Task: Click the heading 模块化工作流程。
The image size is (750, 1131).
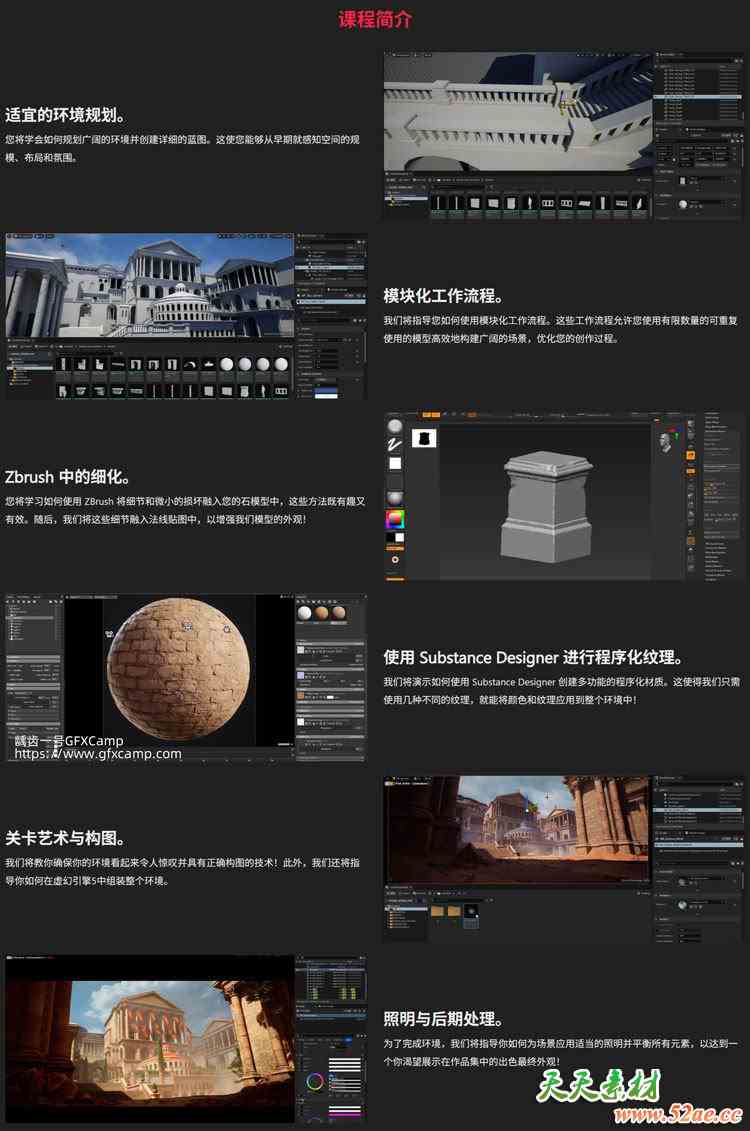Action: point(444,296)
